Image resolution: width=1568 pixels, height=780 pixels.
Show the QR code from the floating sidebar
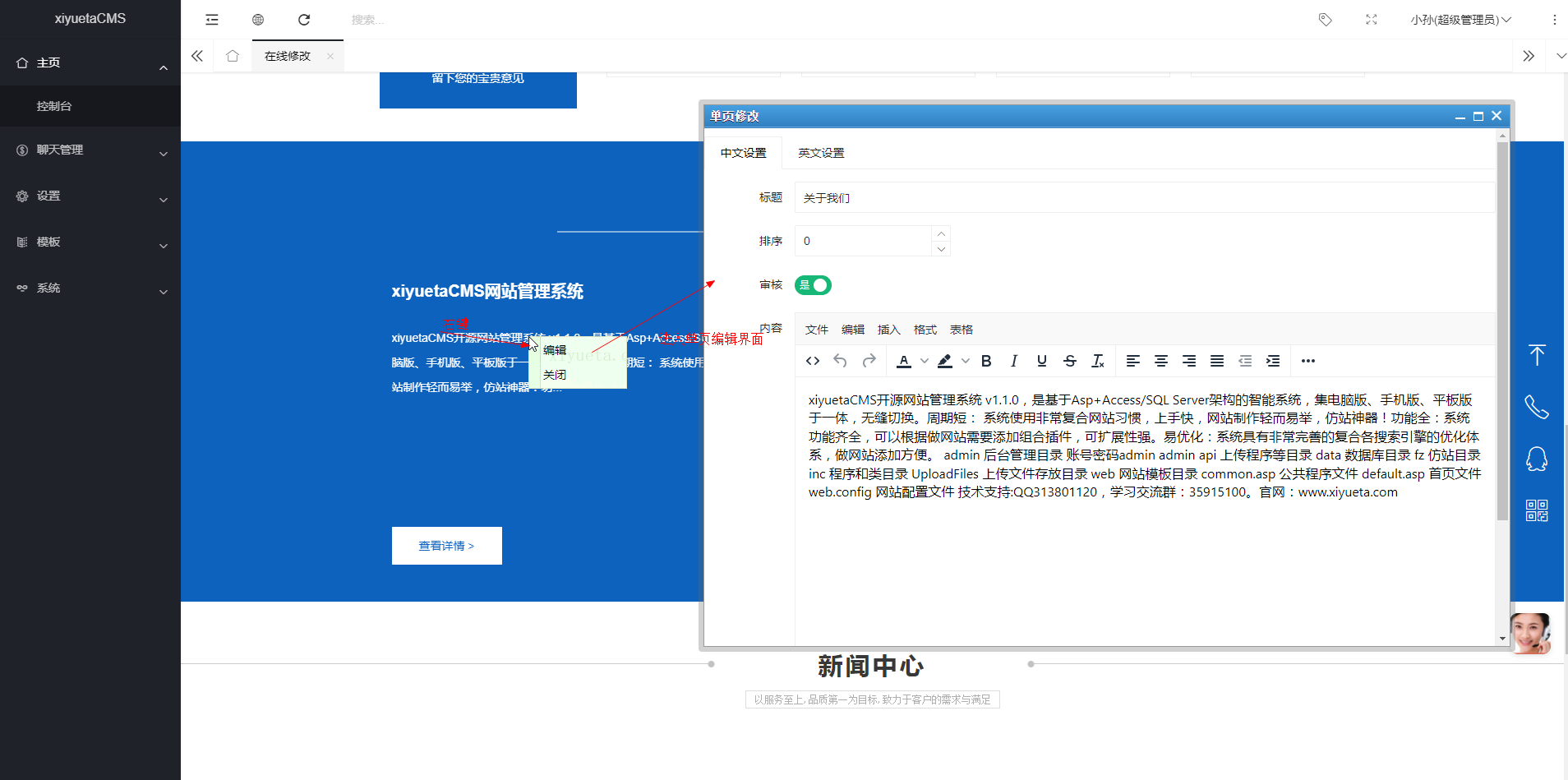pyautogui.click(x=1538, y=510)
